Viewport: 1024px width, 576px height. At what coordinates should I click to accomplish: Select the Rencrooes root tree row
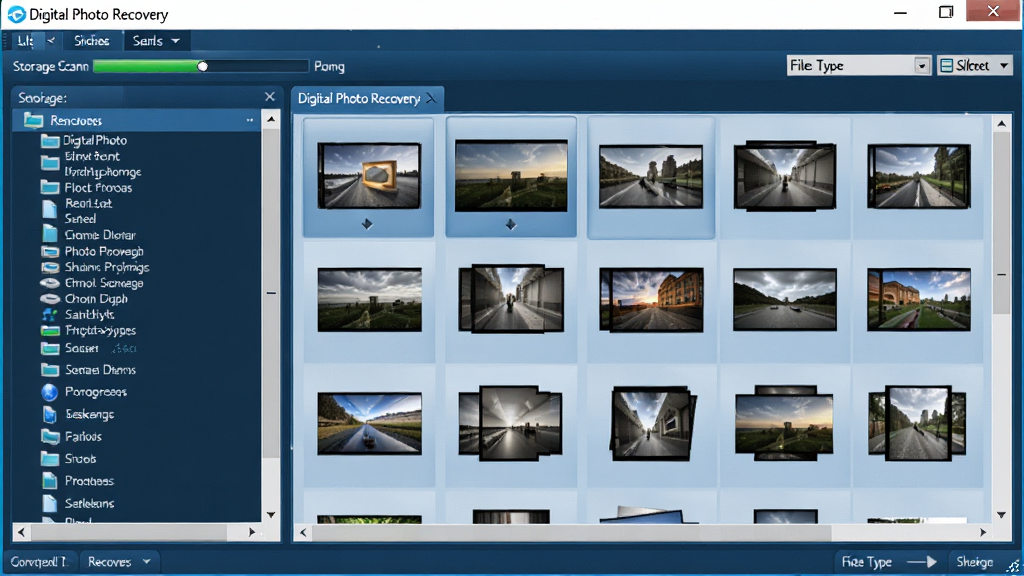tap(136, 120)
